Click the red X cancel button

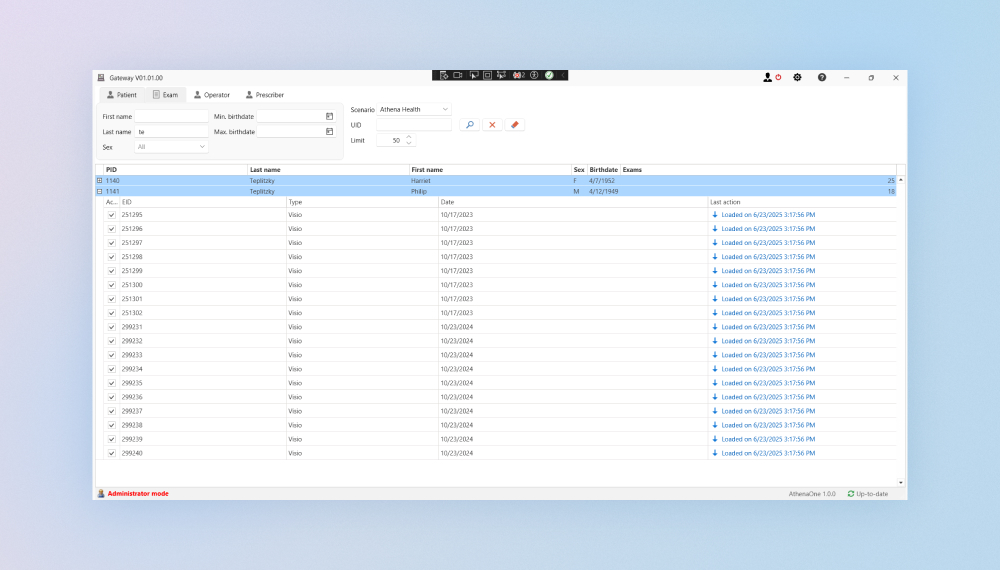[x=492, y=125]
